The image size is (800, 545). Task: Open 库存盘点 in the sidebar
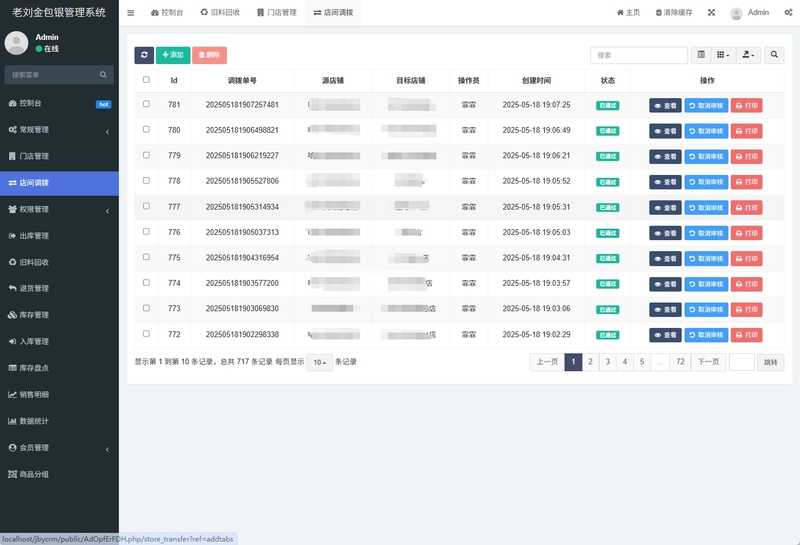[59, 368]
